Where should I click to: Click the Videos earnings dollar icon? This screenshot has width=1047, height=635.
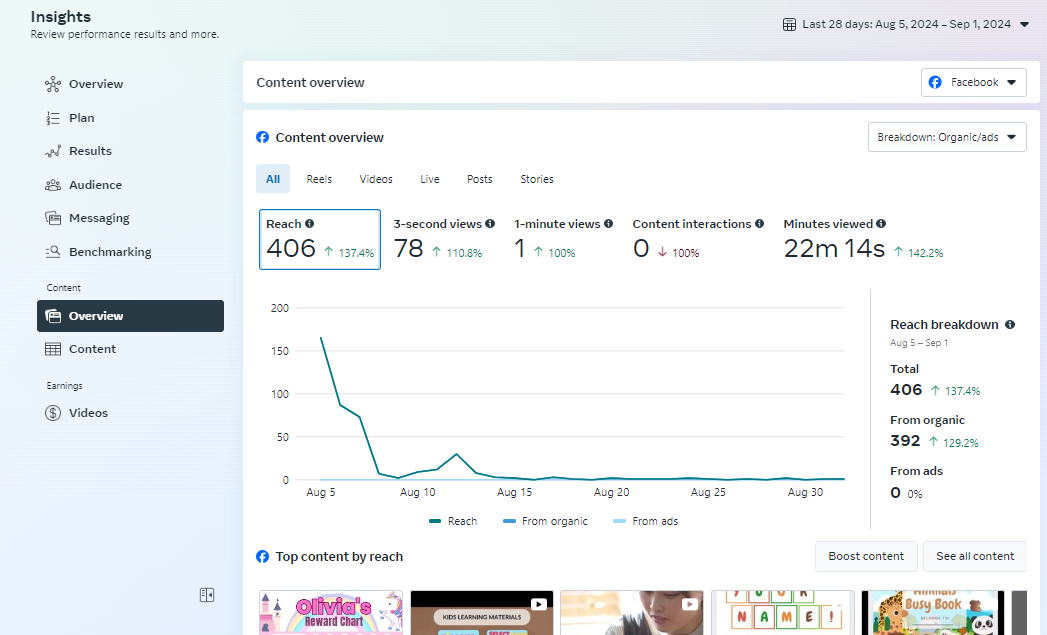(x=53, y=413)
